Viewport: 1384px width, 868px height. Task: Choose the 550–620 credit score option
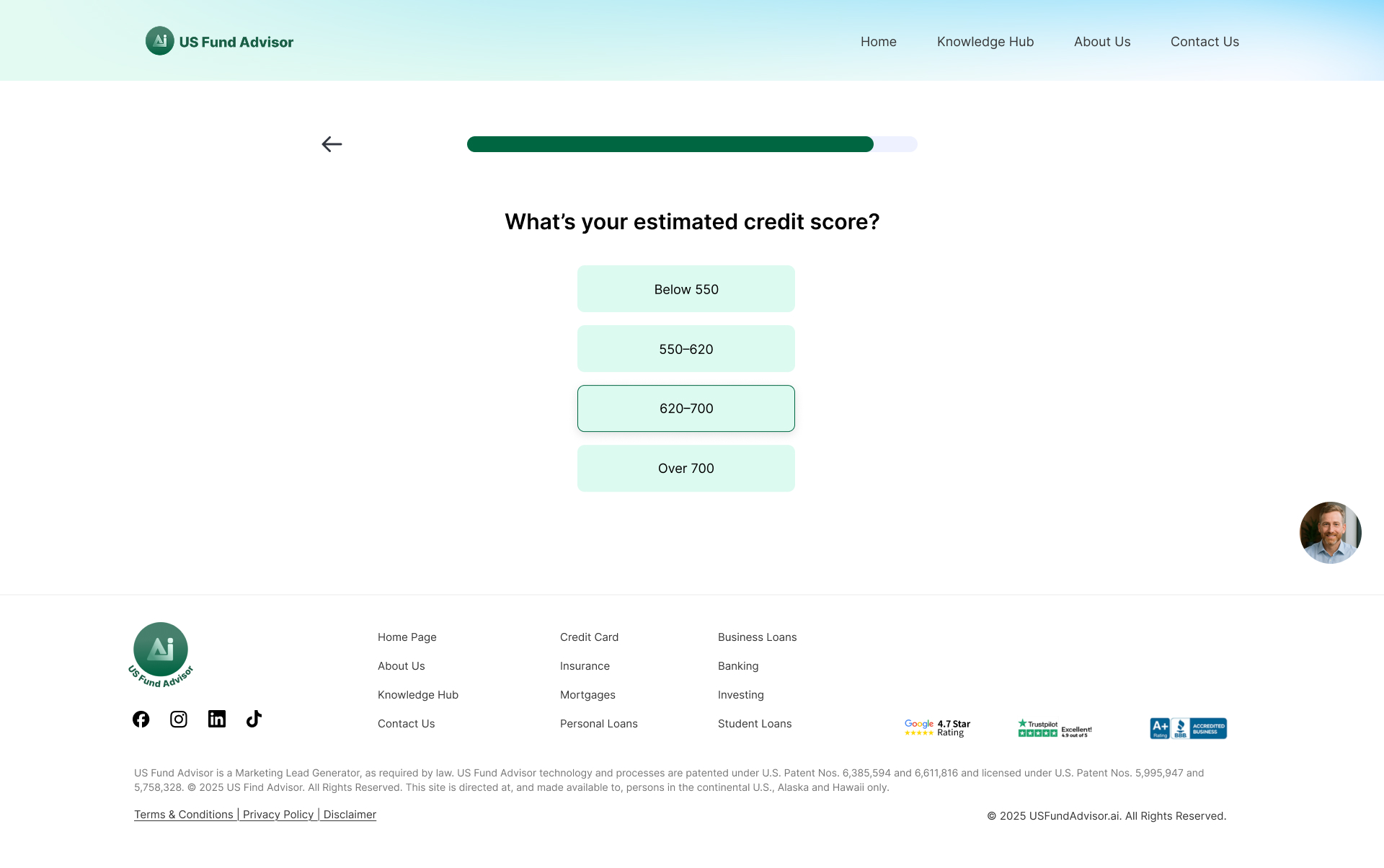point(686,349)
